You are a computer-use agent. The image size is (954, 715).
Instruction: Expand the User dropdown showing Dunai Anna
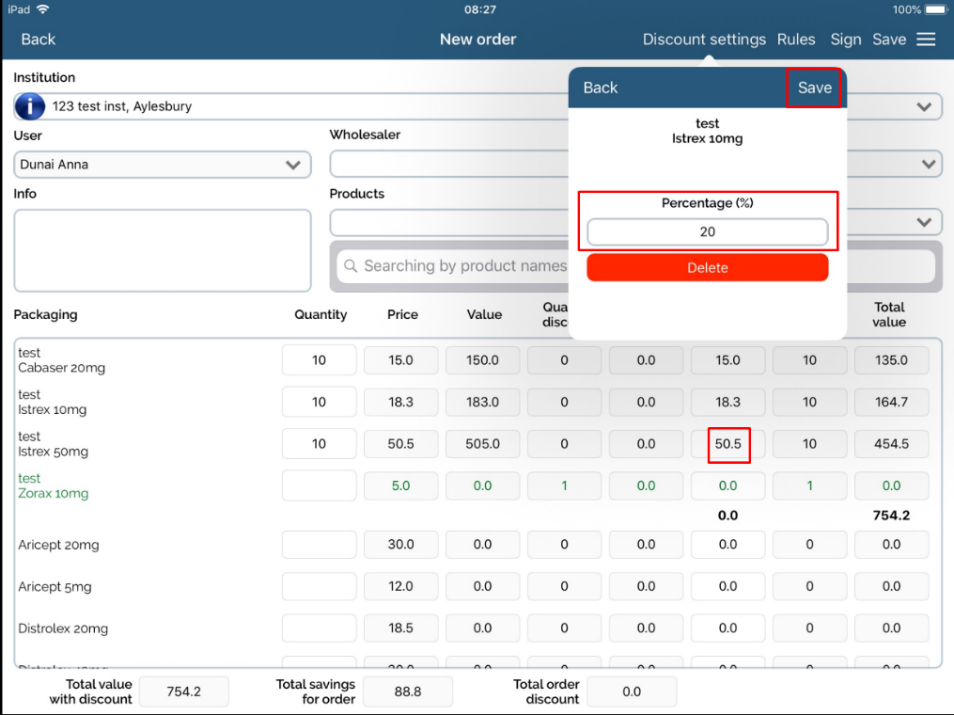pos(293,164)
